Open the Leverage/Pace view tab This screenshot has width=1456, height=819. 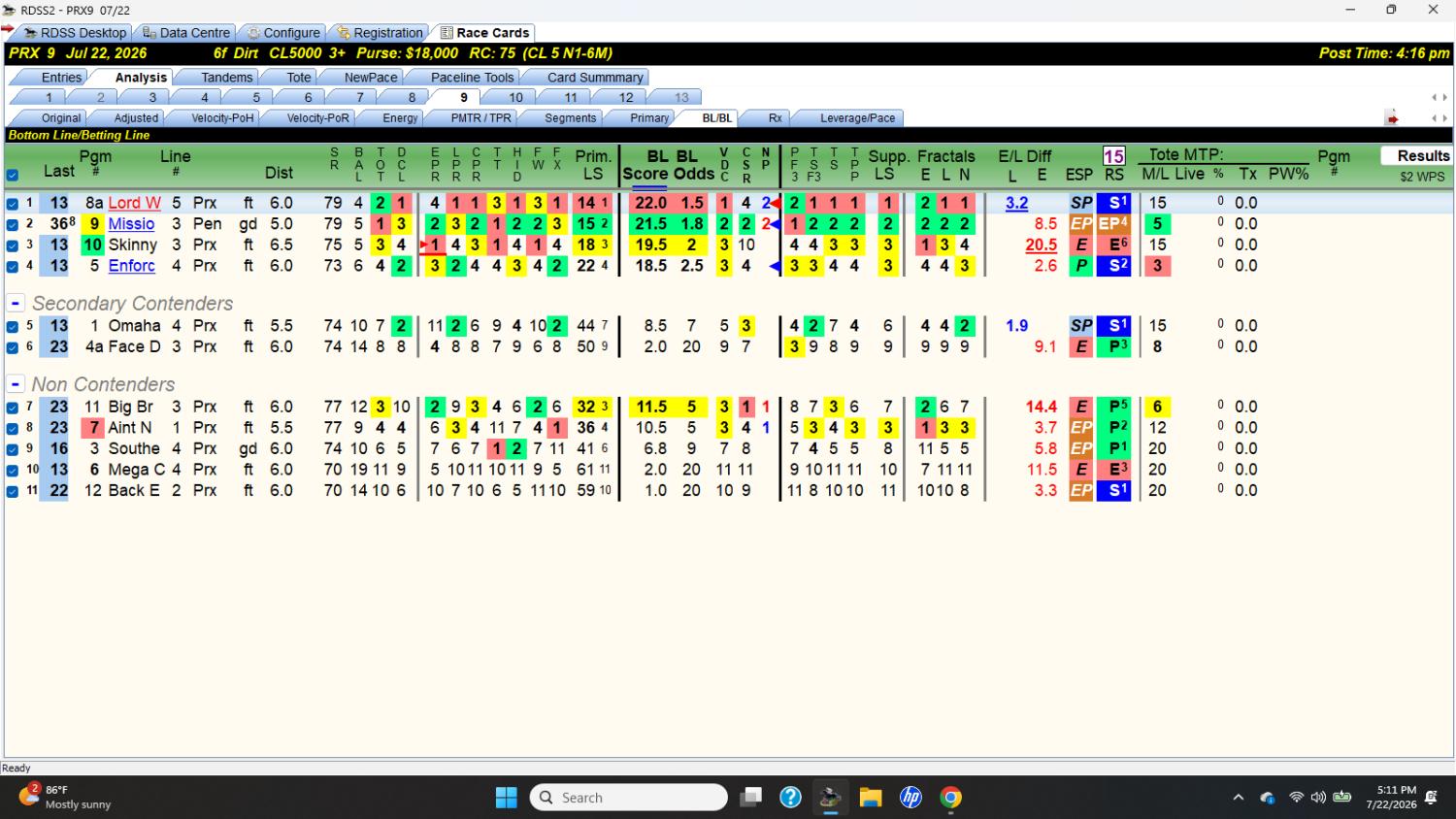click(x=857, y=117)
